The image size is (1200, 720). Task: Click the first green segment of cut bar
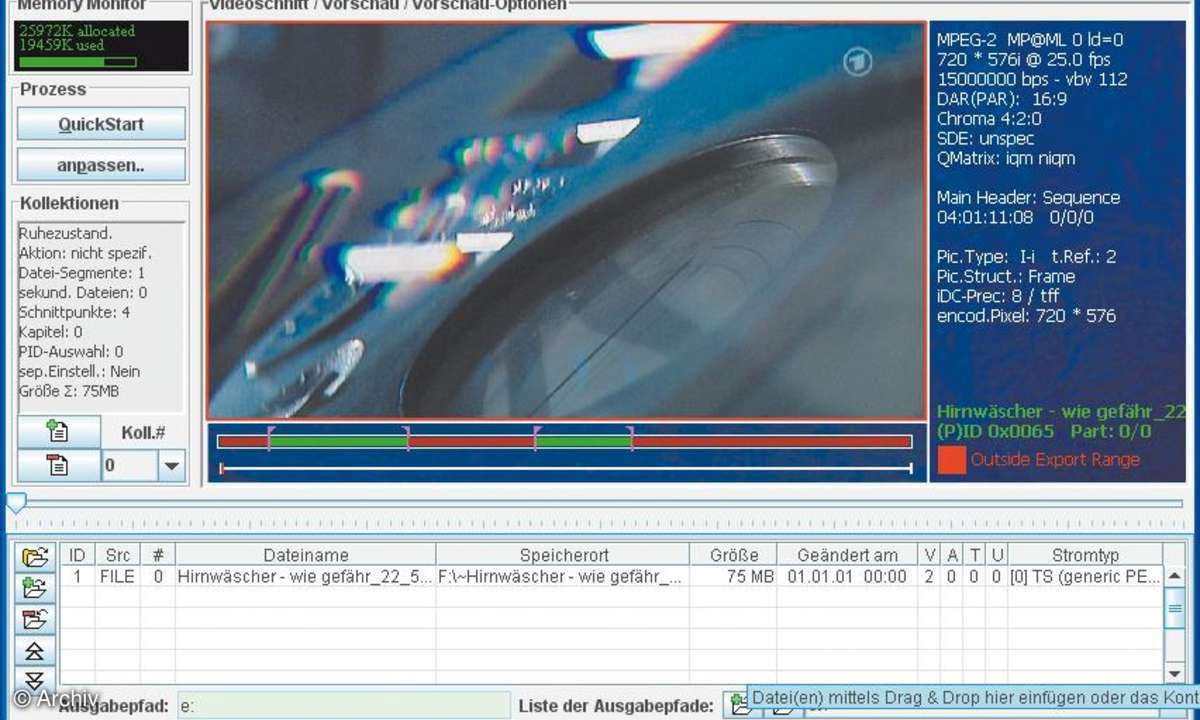click(x=338, y=441)
